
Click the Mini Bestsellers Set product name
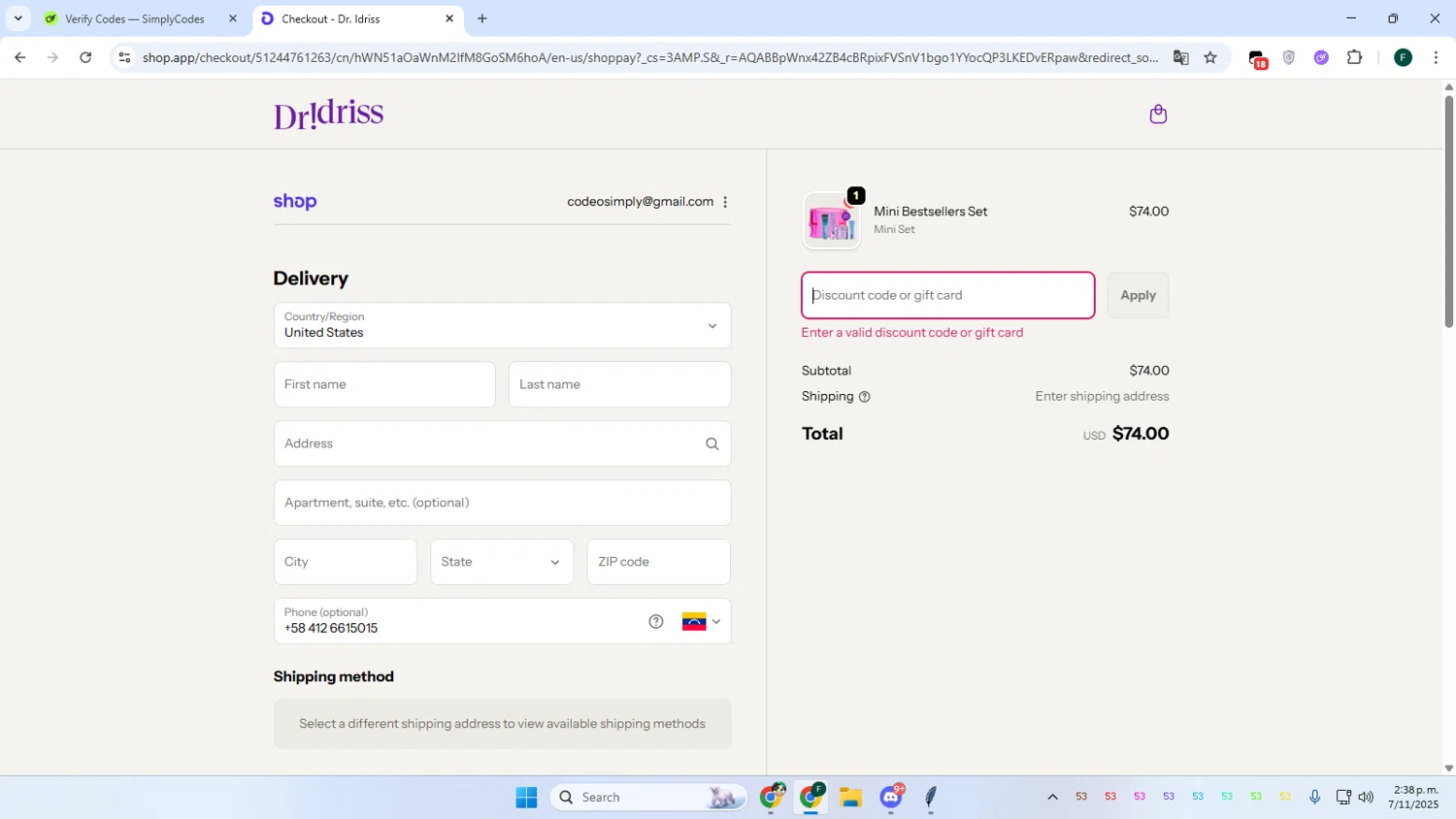coord(930,212)
